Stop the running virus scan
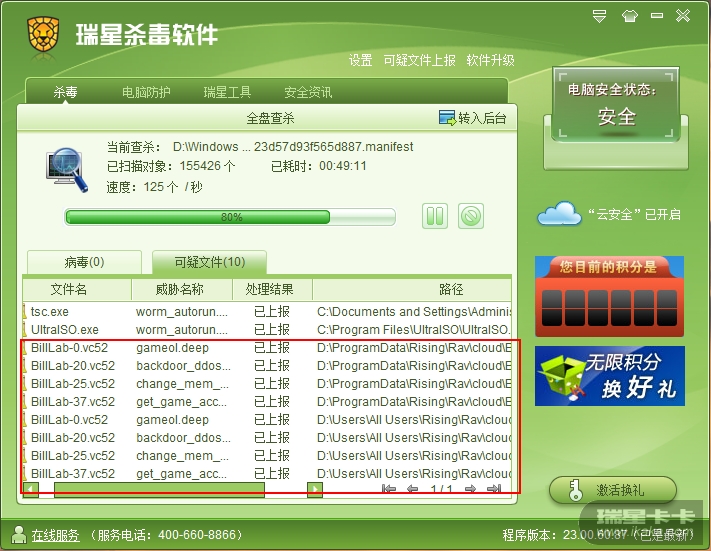 (471, 216)
